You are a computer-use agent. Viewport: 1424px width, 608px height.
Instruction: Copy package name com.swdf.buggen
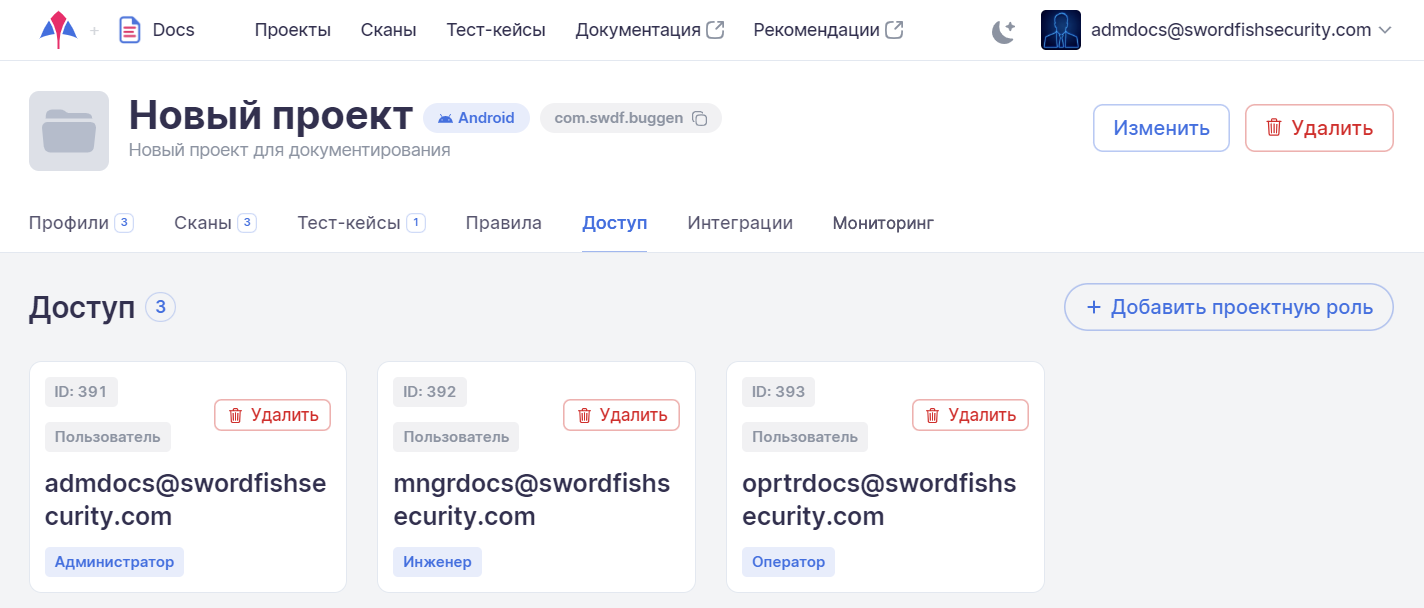coord(700,119)
